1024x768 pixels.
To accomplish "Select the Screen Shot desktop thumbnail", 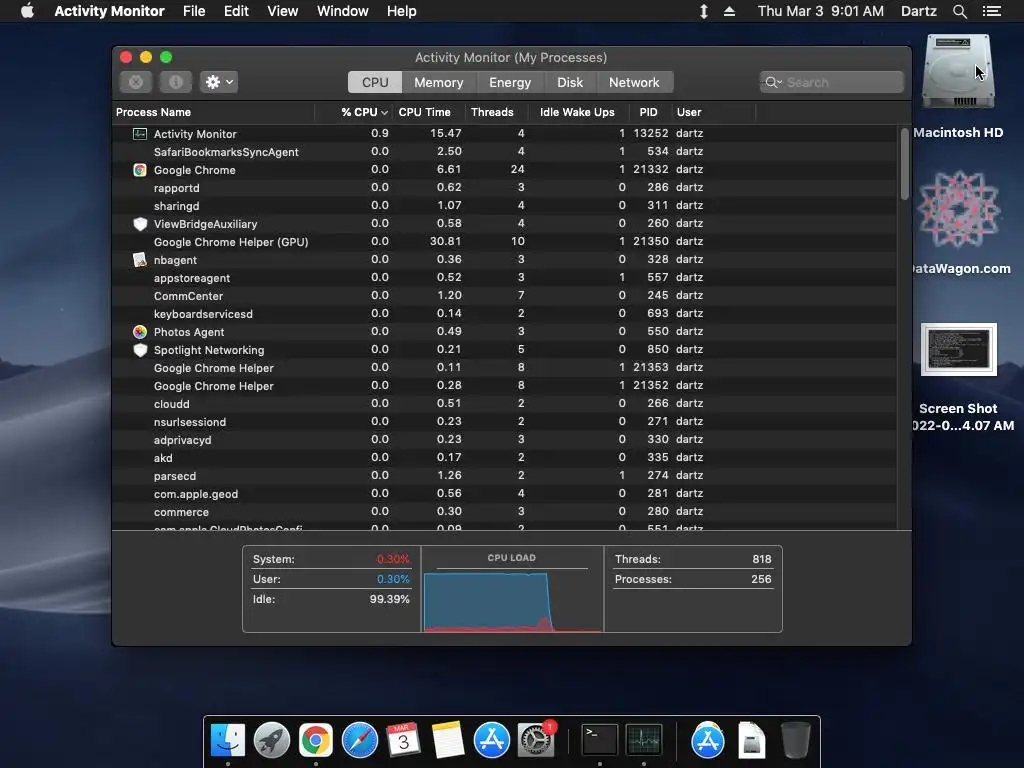I will pyautogui.click(x=959, y=349).
